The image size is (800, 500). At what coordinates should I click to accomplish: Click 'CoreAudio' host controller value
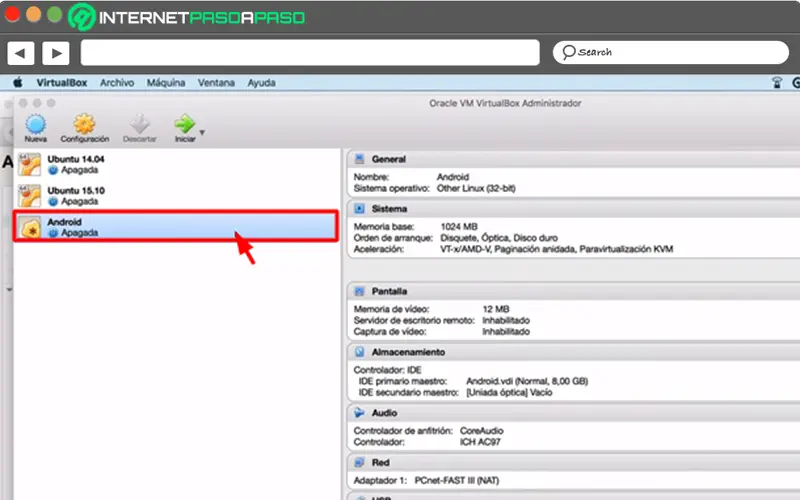(482, 431)
